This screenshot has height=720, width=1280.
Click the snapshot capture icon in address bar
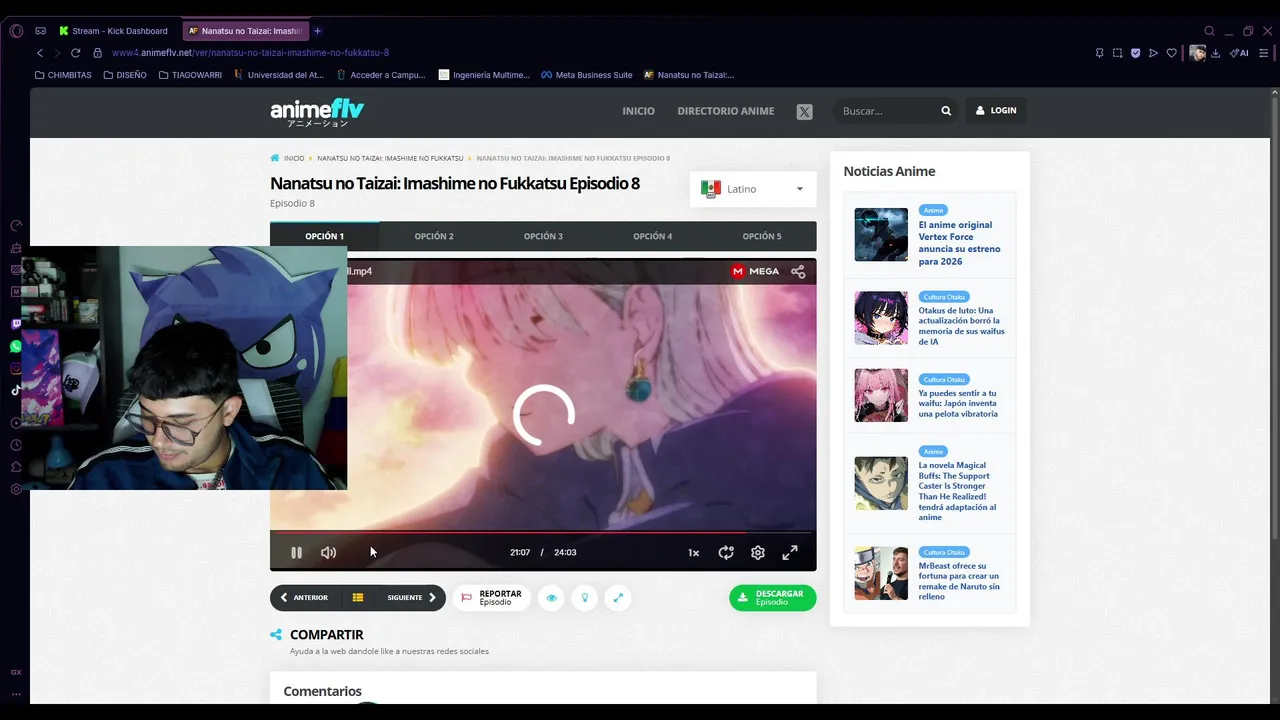(x=1117, y=53)
